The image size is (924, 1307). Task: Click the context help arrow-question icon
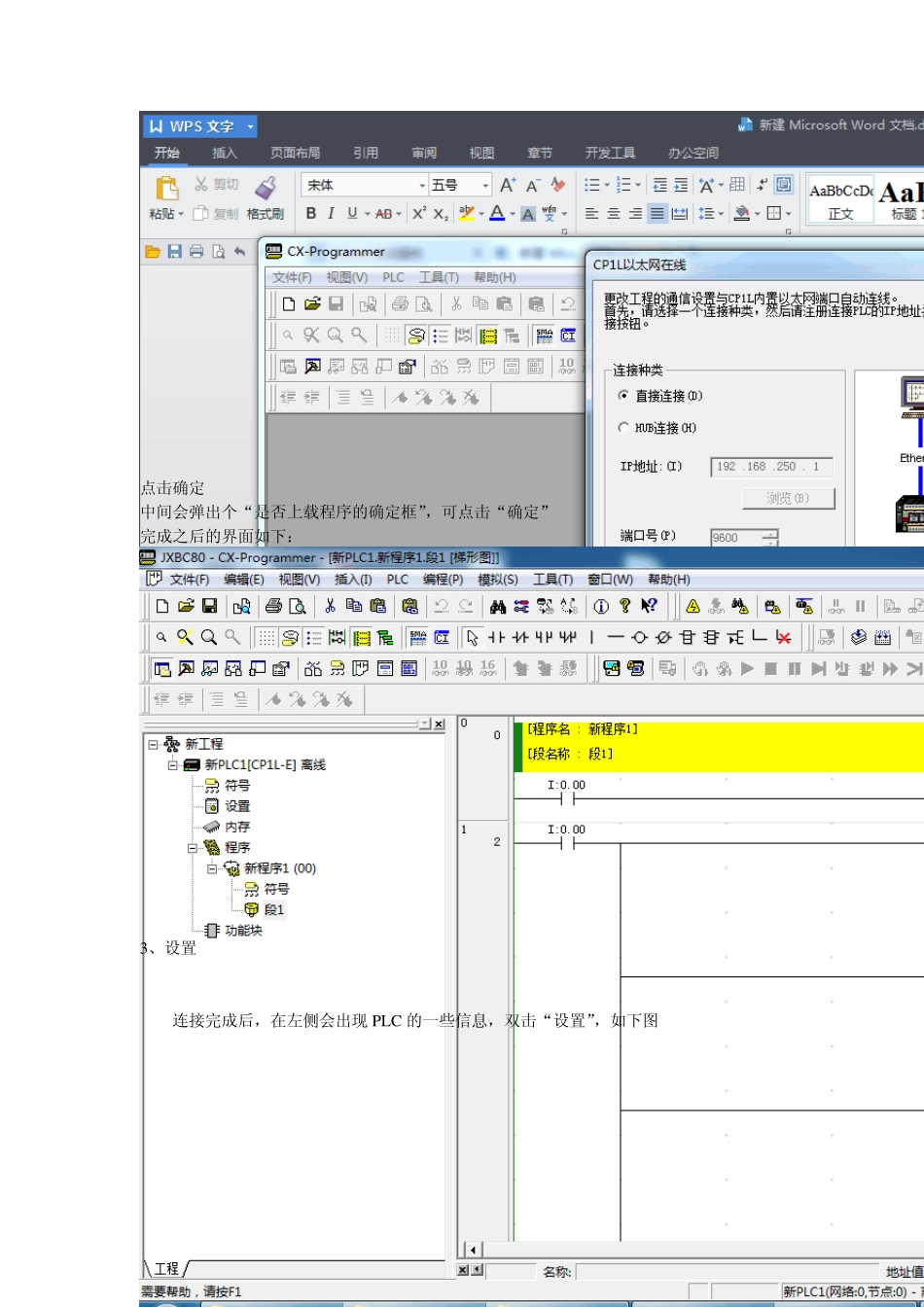pyautogui.click(x=650, y=606)
